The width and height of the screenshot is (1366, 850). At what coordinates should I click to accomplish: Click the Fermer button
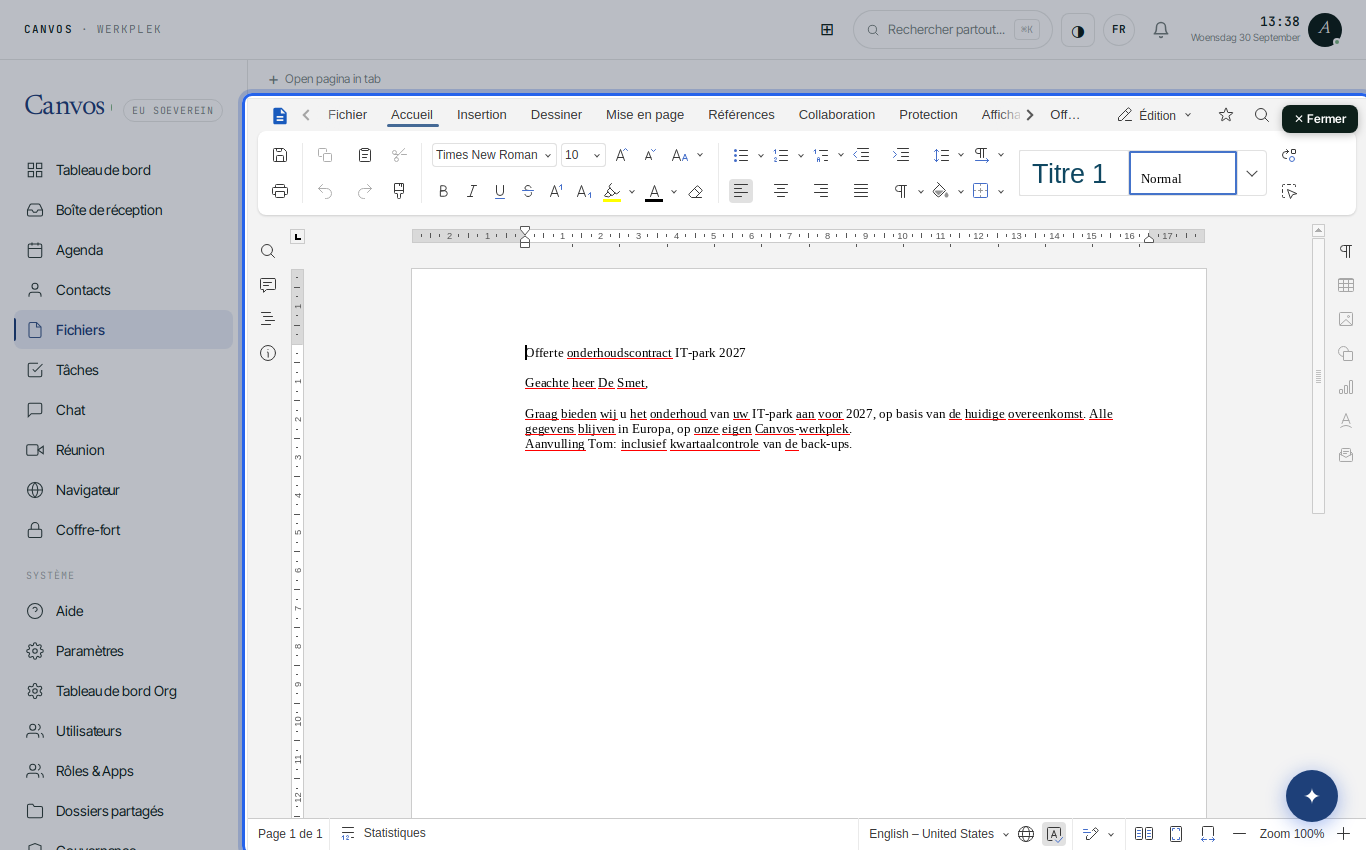(x=1320, y=119)
